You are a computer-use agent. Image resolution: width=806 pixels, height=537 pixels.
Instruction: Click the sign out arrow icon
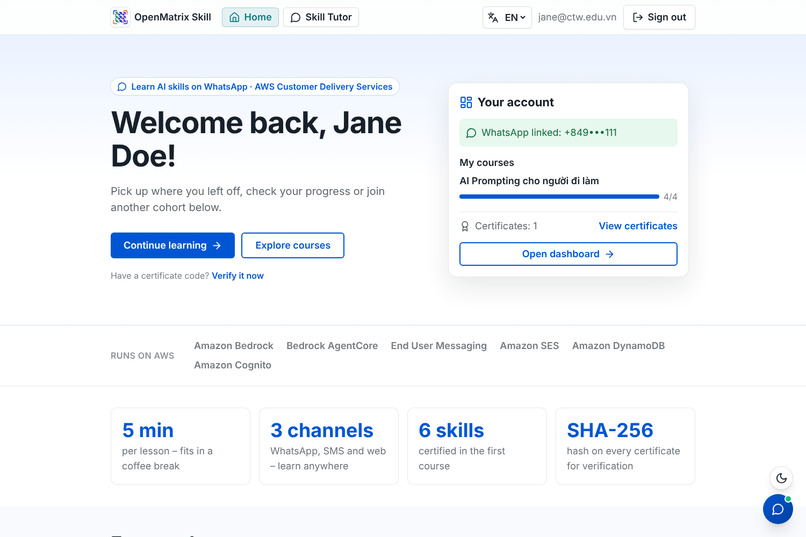point(637,17)
